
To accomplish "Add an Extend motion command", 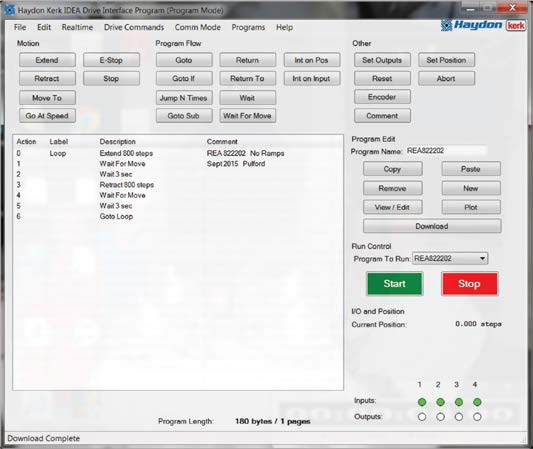I will pyautogui.click(x=47, y=60).
